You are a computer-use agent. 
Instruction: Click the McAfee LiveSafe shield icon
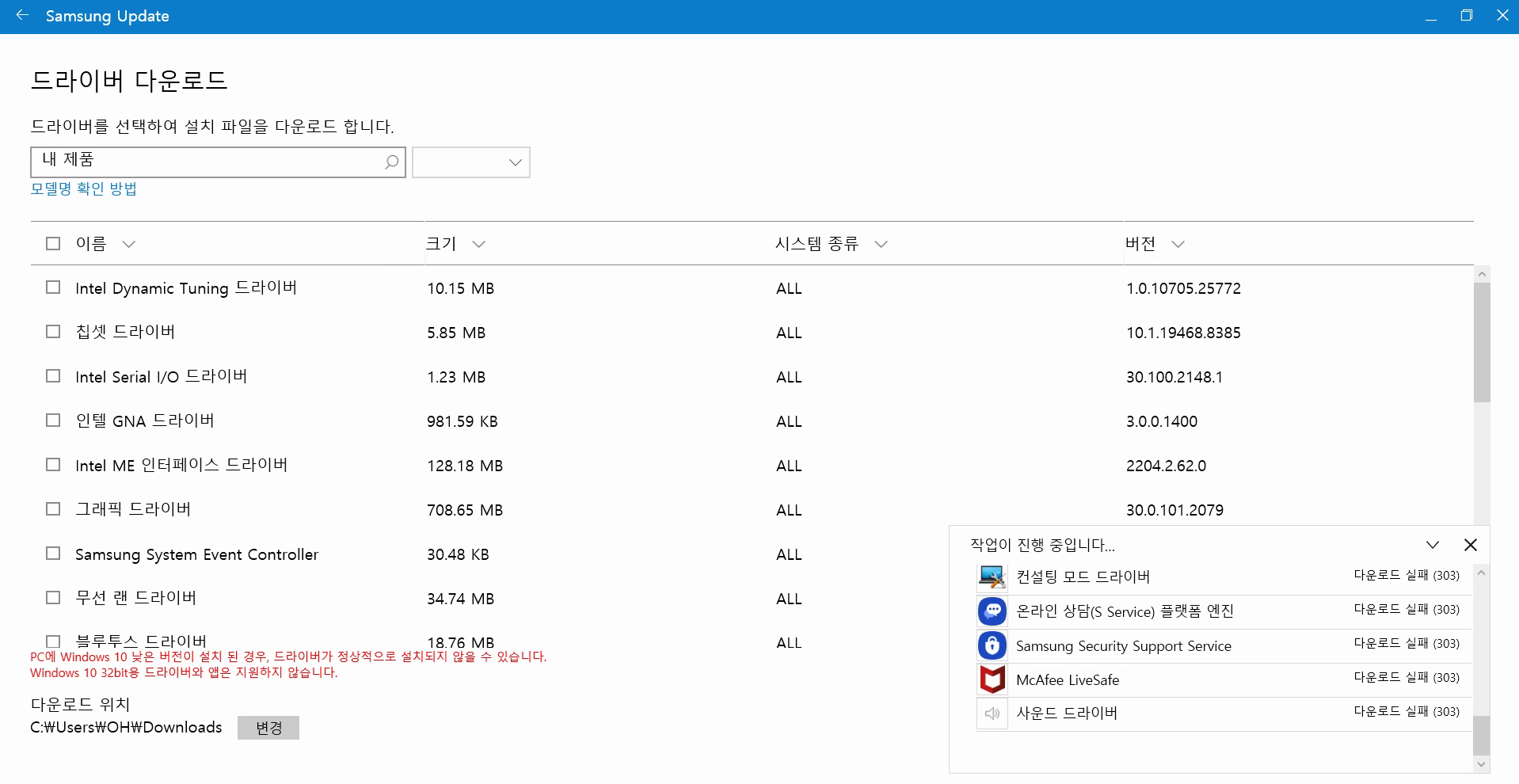click(x=992, y=679)
